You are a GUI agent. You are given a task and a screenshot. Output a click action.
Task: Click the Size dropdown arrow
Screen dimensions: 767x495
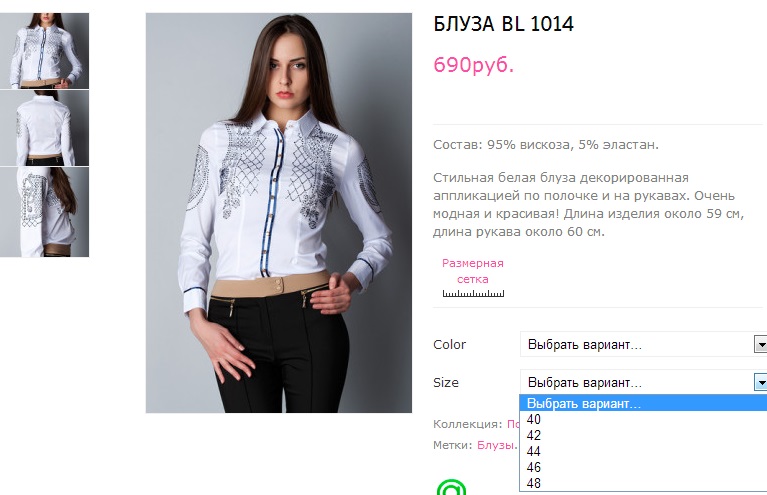(760, 383)
